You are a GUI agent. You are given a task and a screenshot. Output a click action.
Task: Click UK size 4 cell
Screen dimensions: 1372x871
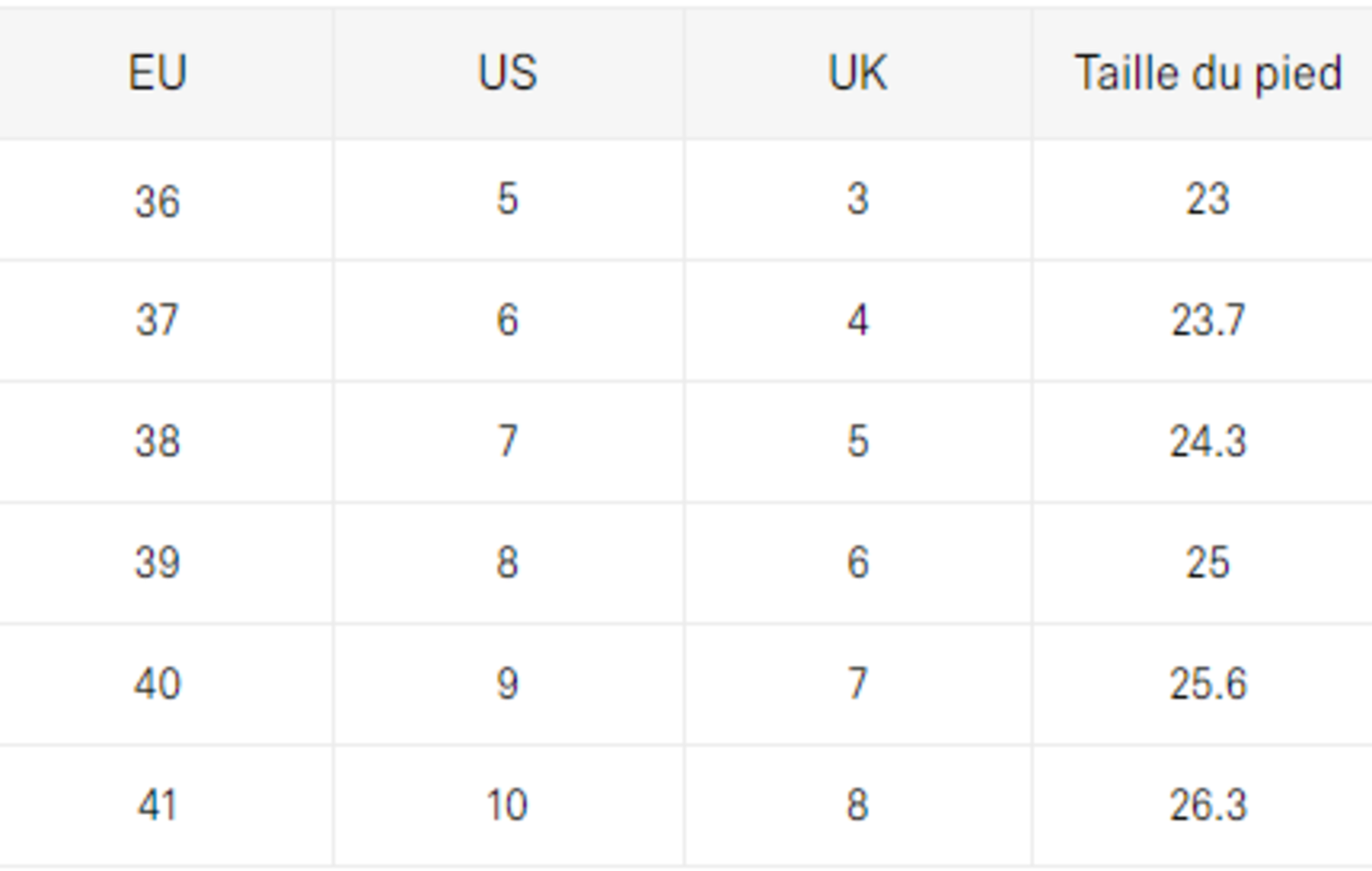pos(858,321)
